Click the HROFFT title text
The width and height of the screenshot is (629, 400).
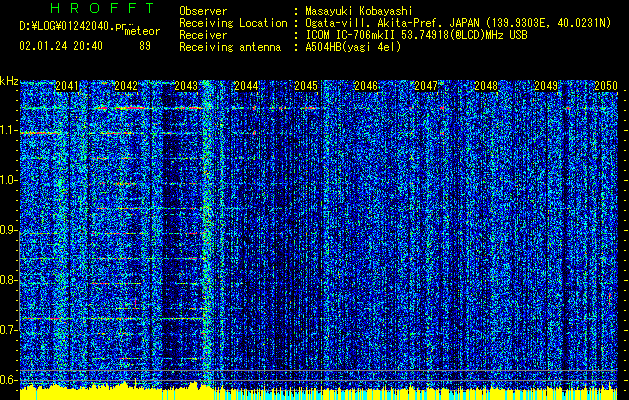[102, 8]
